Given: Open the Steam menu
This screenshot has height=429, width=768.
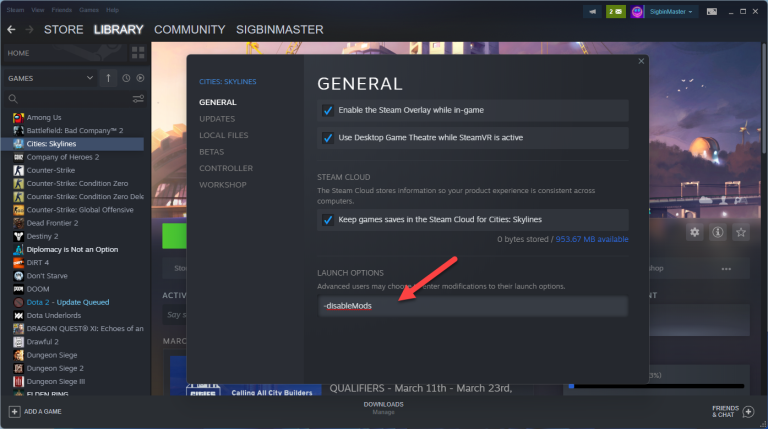Looking at the screenshot, I should pyautogui.click(x=15, y=10).
